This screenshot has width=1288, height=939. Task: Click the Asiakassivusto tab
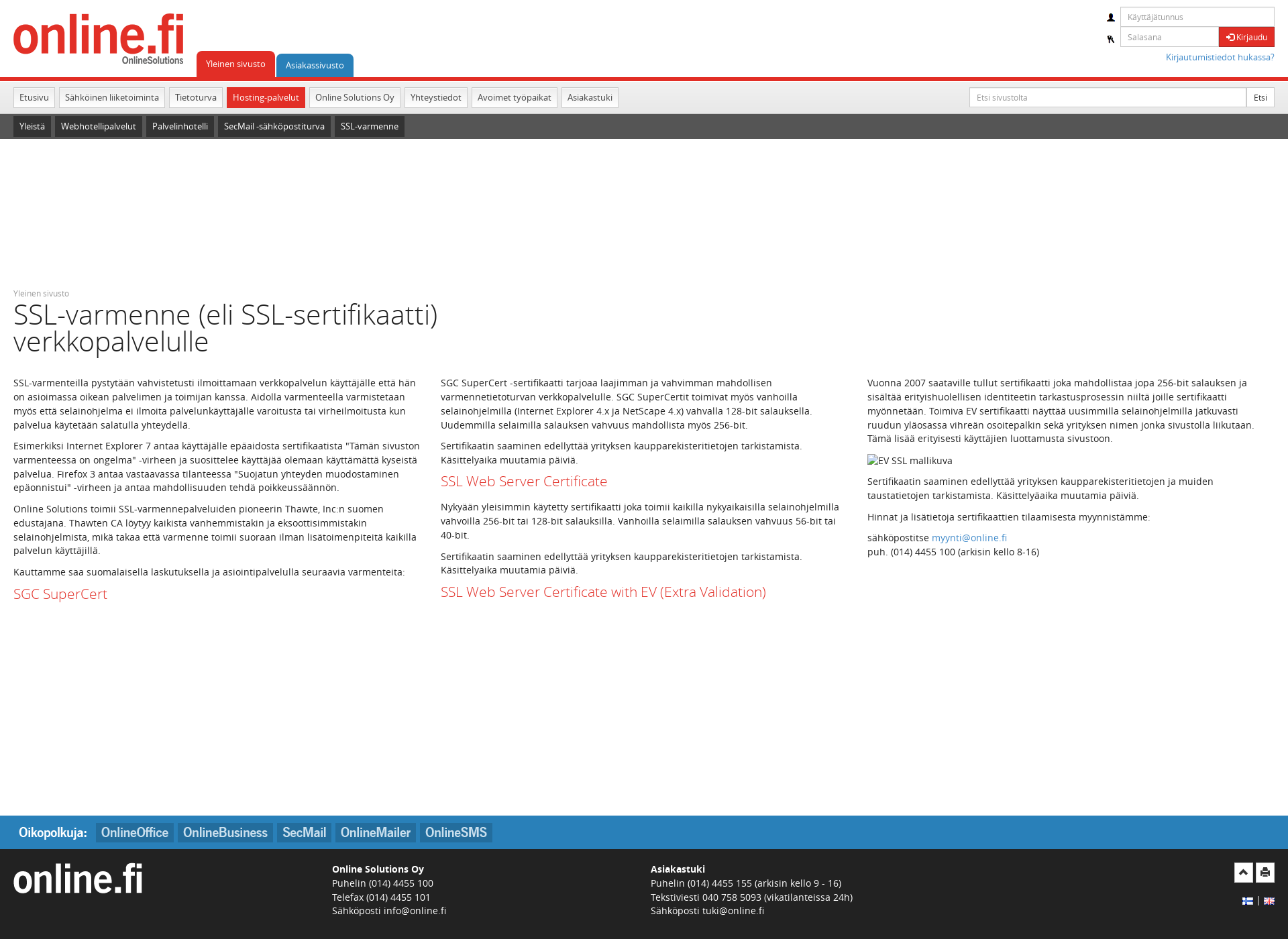tap(314, 64)
